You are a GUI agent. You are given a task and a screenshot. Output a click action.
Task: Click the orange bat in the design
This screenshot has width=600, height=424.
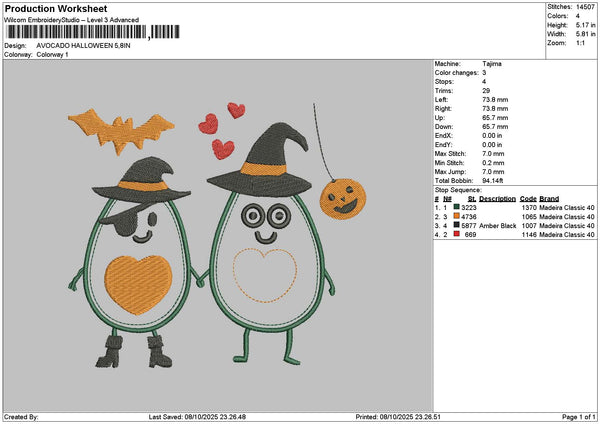[x=119, y=128]
